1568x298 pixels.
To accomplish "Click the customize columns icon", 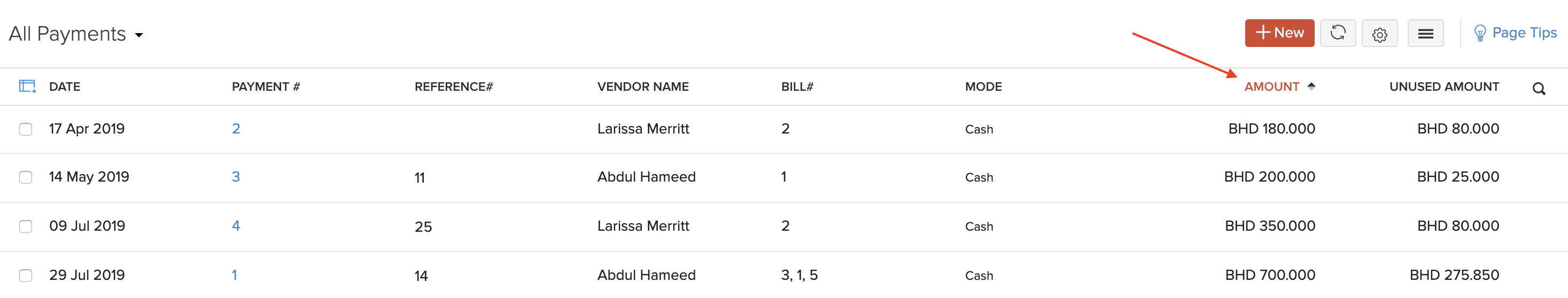I will (27, 87).
